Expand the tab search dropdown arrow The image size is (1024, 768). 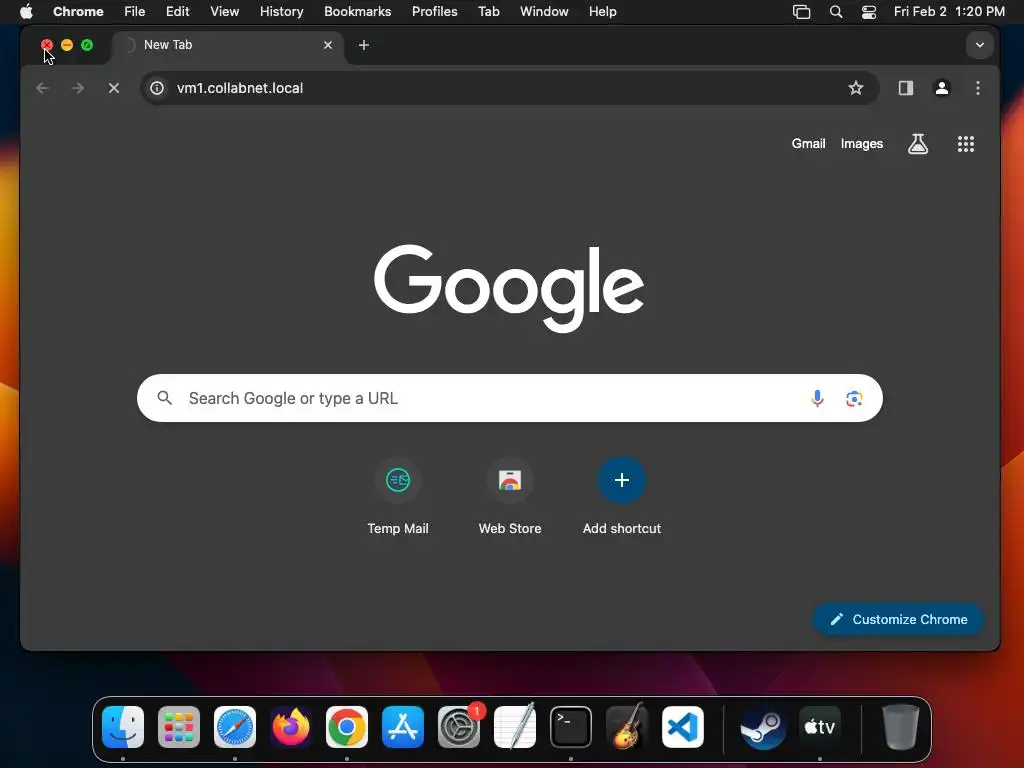[980, 45]
